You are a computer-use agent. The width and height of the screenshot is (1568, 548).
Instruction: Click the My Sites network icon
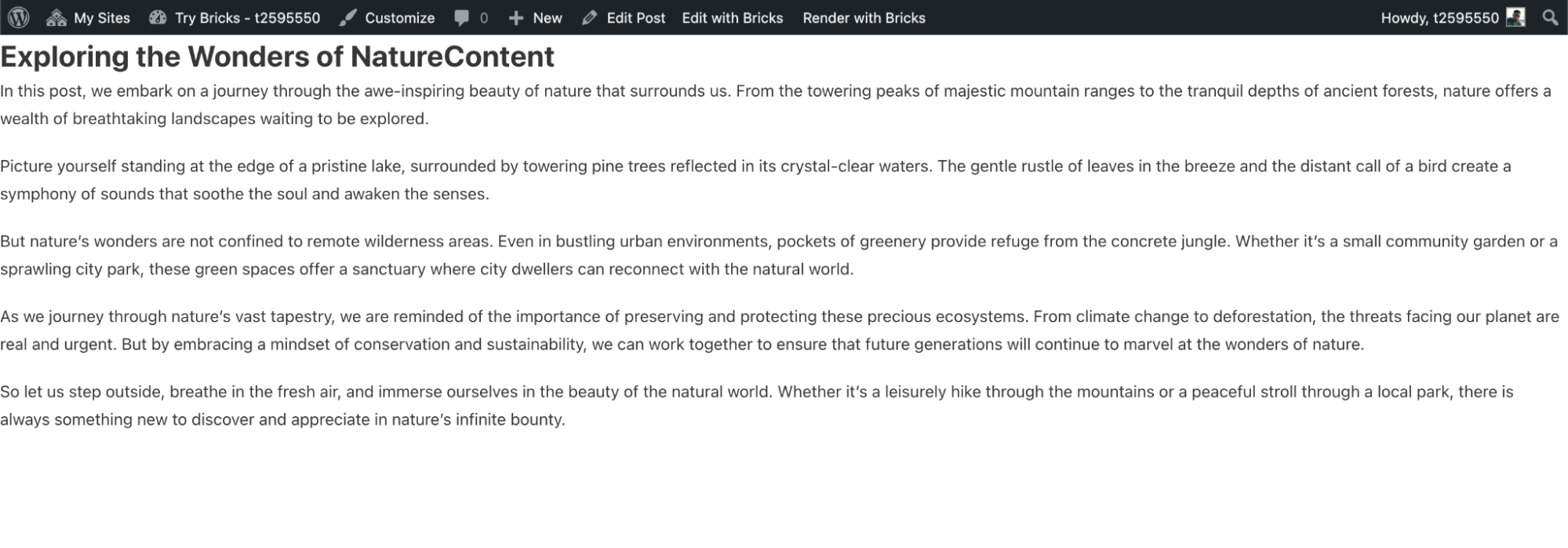coord(56,17)
